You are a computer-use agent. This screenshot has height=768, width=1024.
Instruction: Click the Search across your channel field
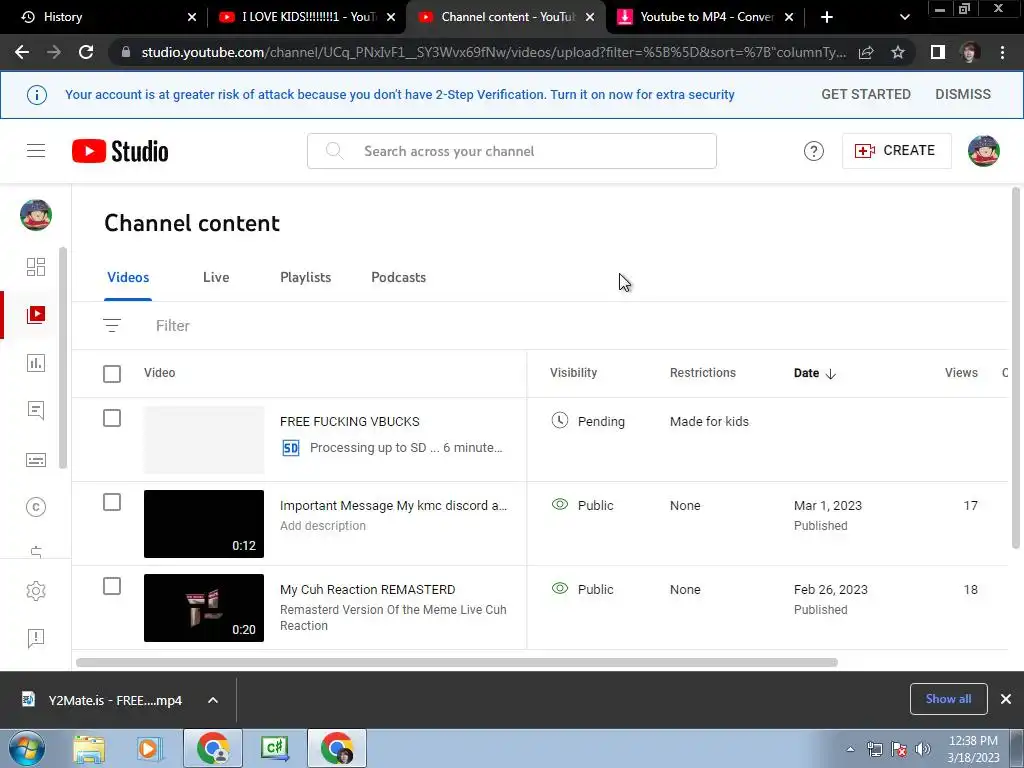[511, 151]
